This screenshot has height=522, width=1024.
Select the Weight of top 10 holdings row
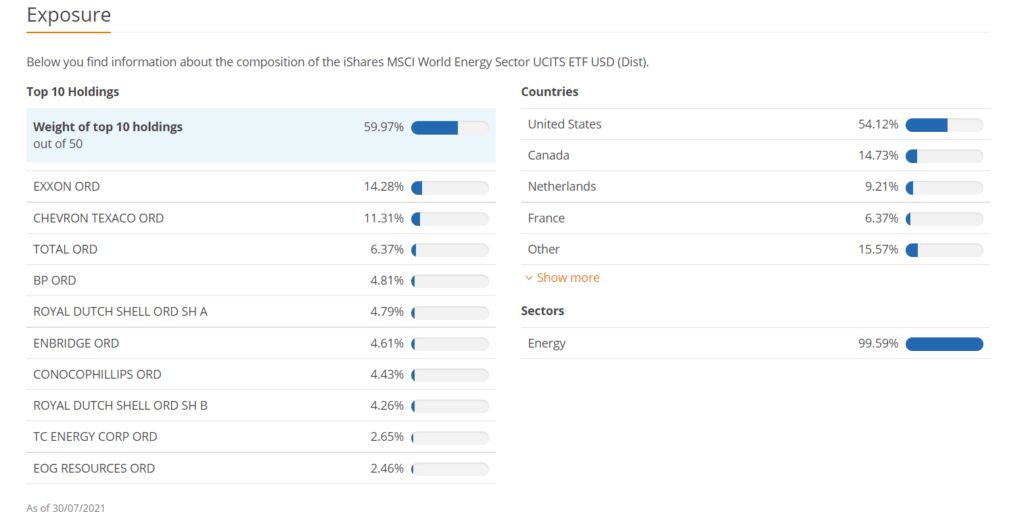[x=261, y=135]
